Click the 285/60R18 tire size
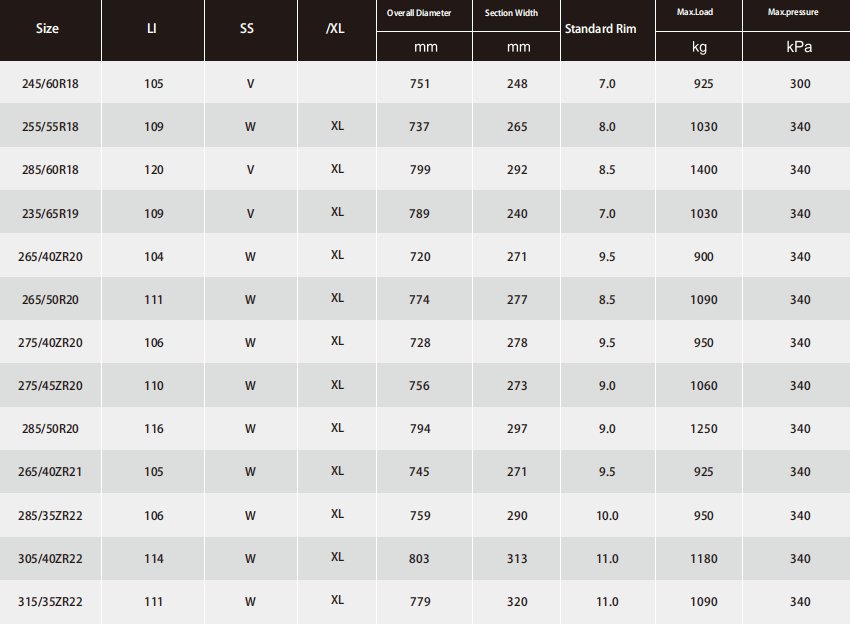The width and height of the screenshot is (850, 624). (x=50, y=170)
